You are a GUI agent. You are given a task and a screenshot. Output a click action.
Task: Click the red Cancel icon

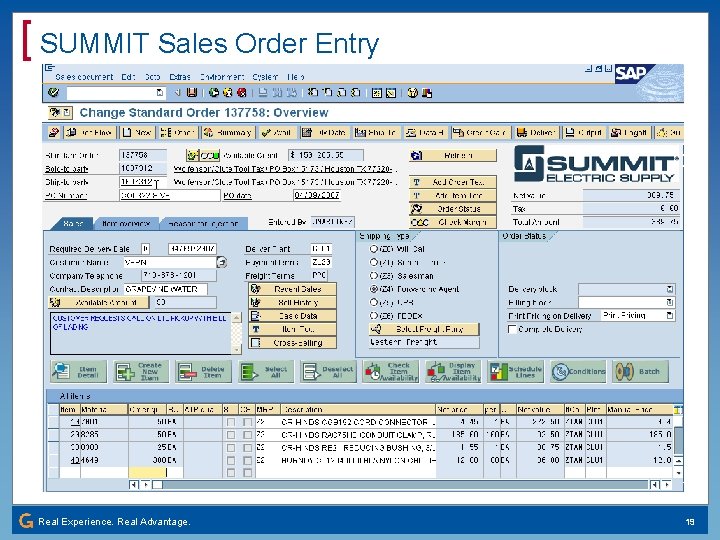(x=242, y=93)
